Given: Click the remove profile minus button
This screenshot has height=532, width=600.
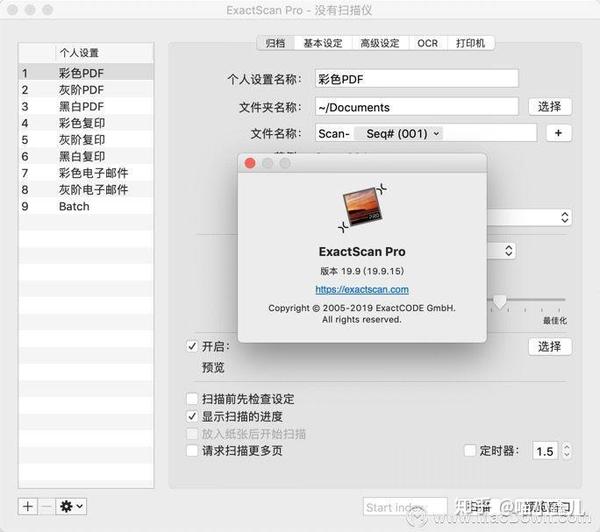Looking at the screenshot, I should coord(46,506).
